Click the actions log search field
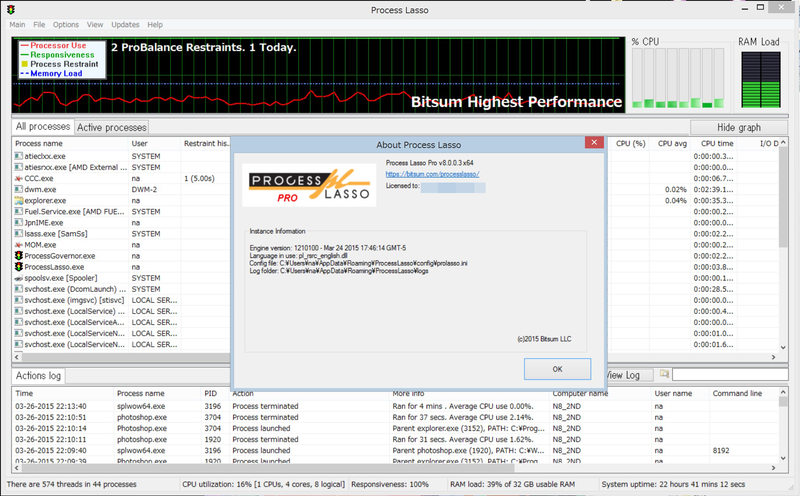800x496 pixels. 730,375
